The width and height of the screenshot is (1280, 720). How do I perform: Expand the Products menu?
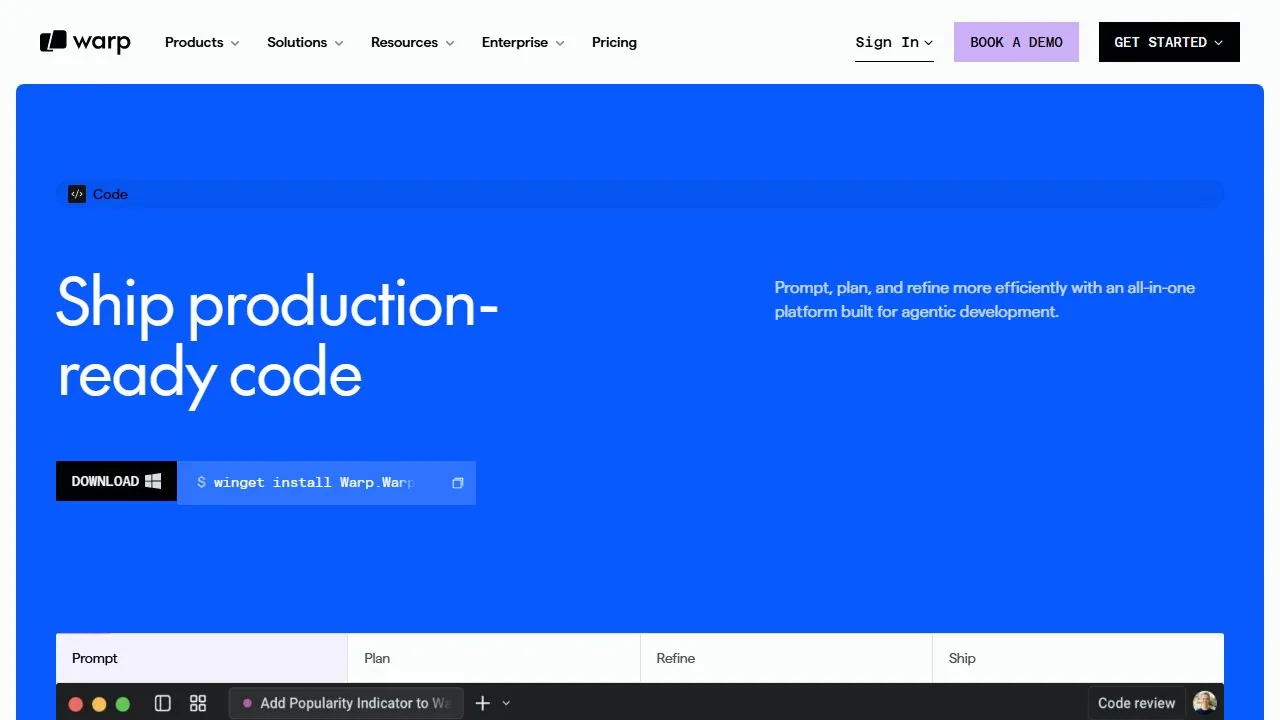[202, 42]
